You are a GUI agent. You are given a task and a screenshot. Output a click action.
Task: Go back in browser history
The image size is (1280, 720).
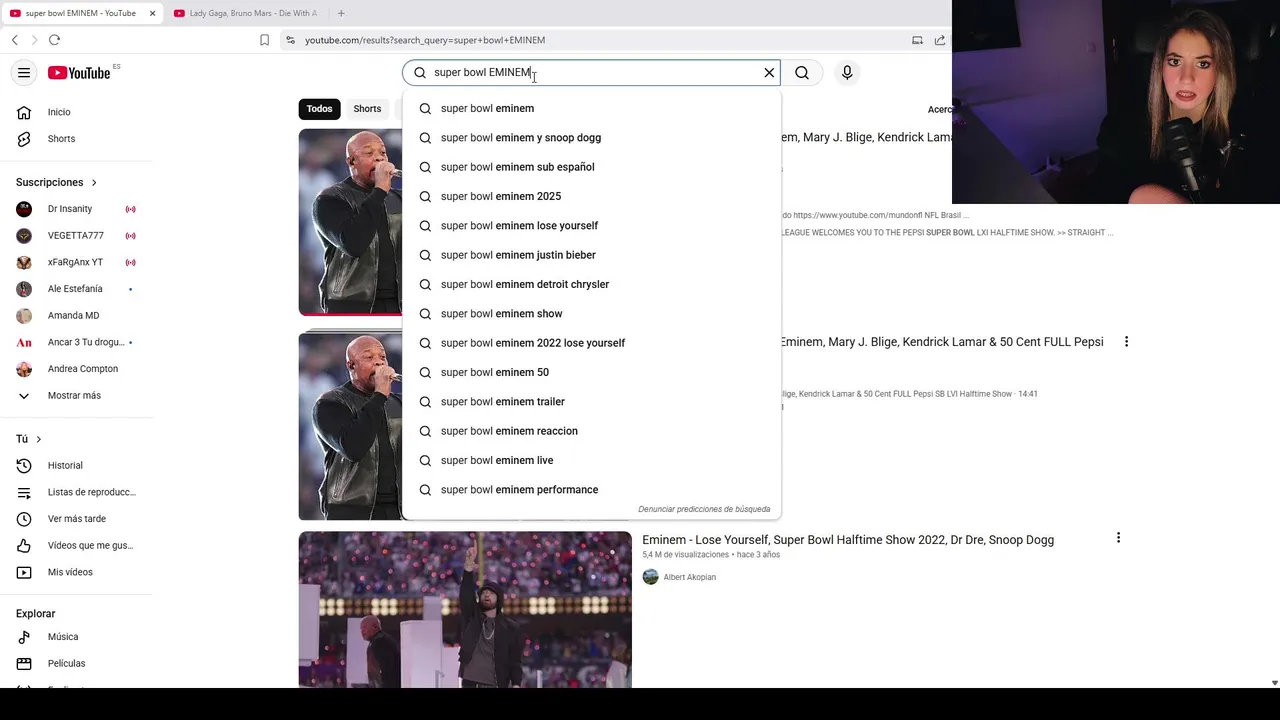point(14,40)
